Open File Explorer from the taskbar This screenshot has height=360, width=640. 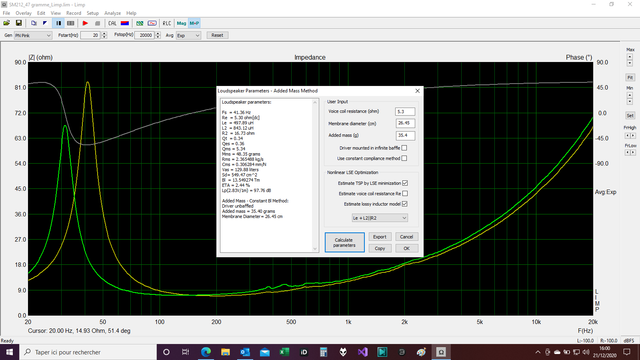pos(225,352)
